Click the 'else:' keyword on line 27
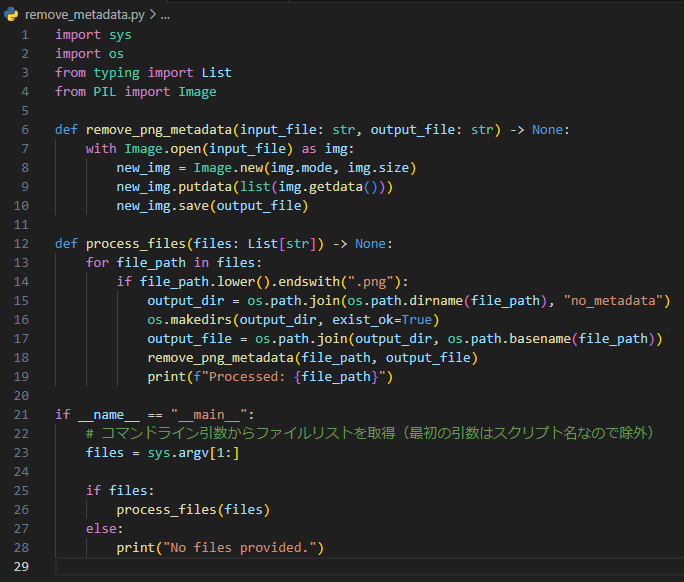The height and width of the screenshot is (582, 684). pyautogui.click(x=105, y=529)
